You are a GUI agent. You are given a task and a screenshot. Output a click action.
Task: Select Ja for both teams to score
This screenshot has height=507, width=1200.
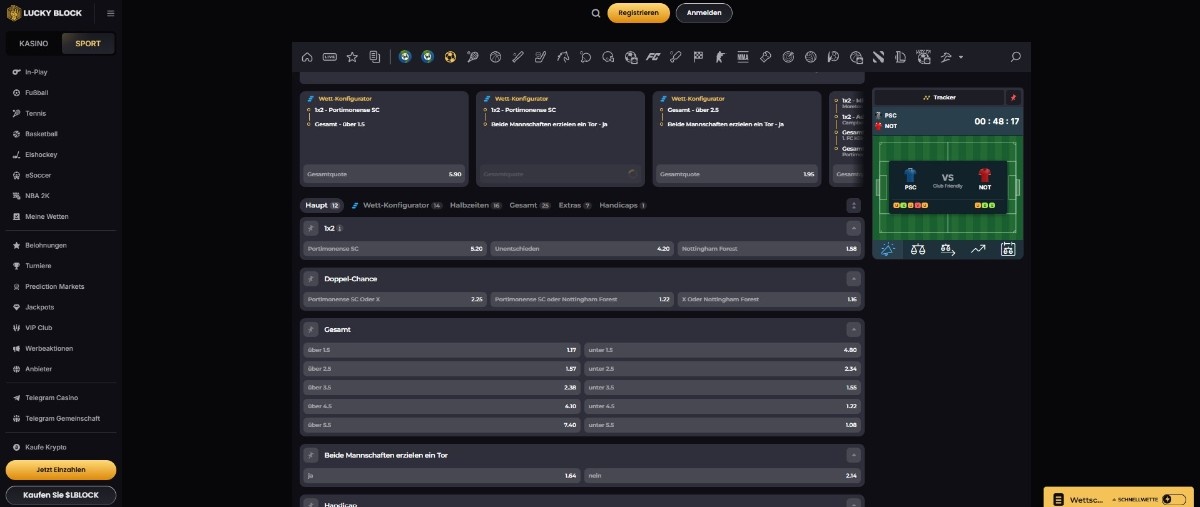coord(442,475)
